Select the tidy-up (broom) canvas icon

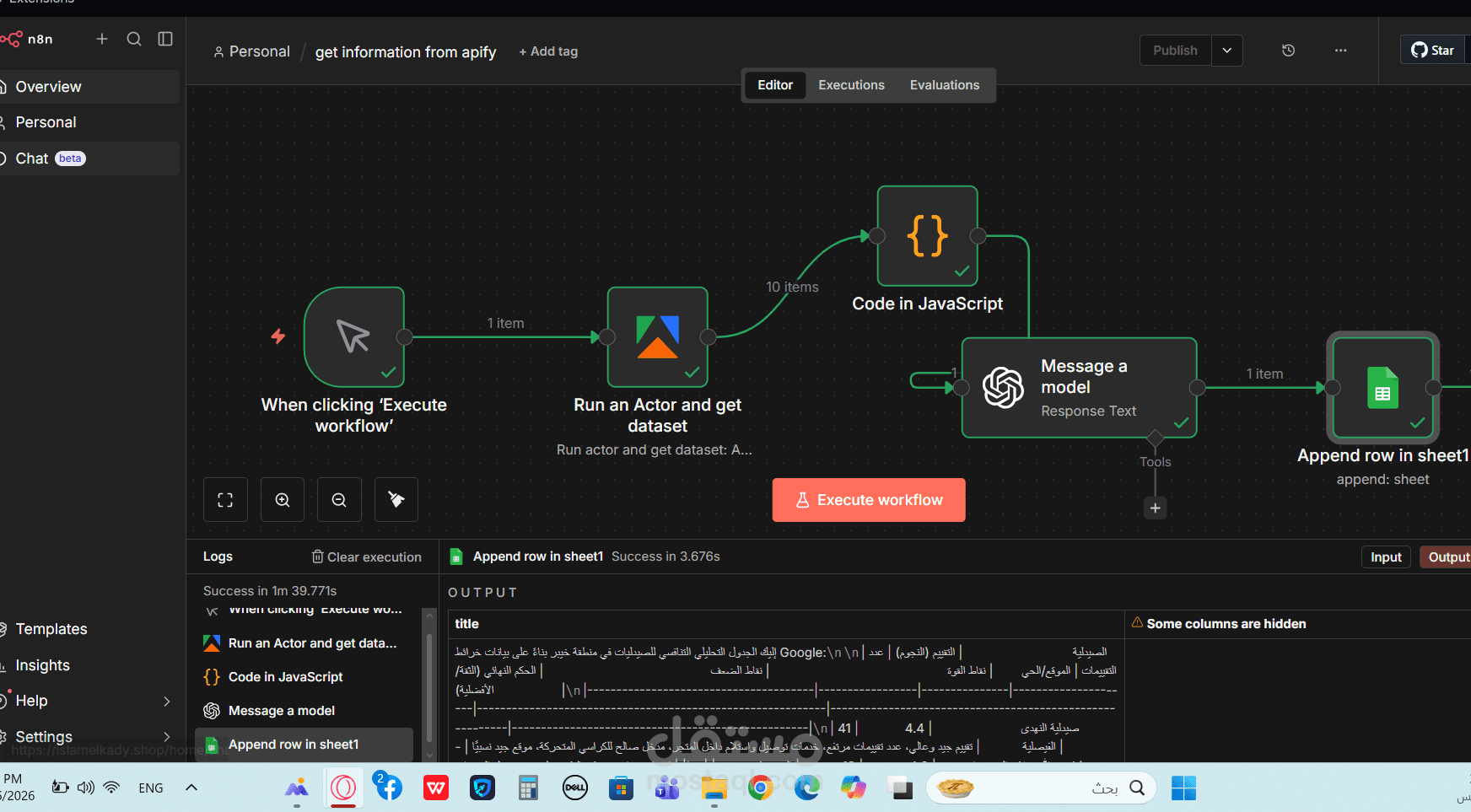[x=396, y=499]
